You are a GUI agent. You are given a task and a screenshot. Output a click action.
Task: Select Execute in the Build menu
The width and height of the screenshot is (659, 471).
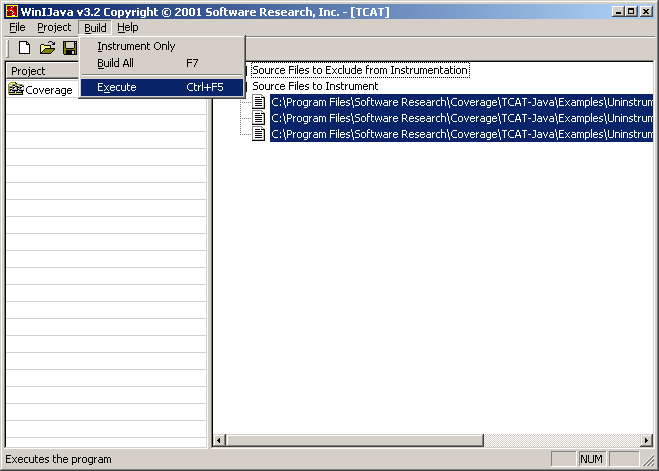tap(162, 87)
